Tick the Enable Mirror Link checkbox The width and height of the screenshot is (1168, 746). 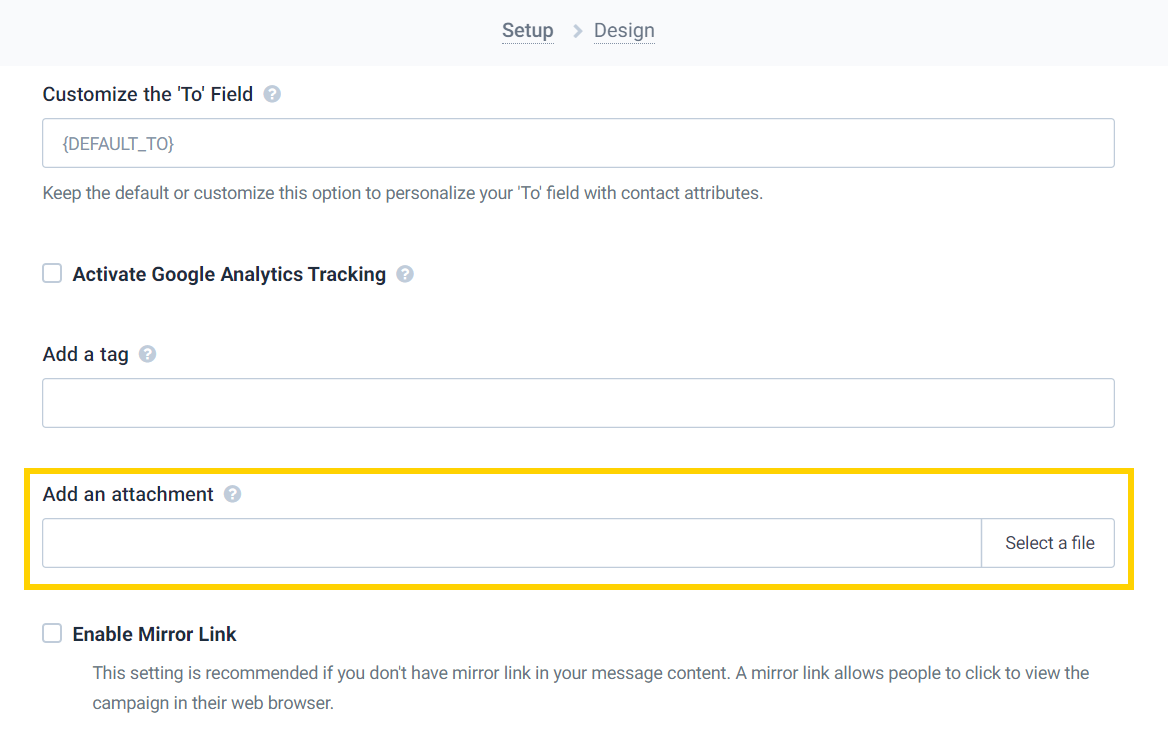click(52, 633)
